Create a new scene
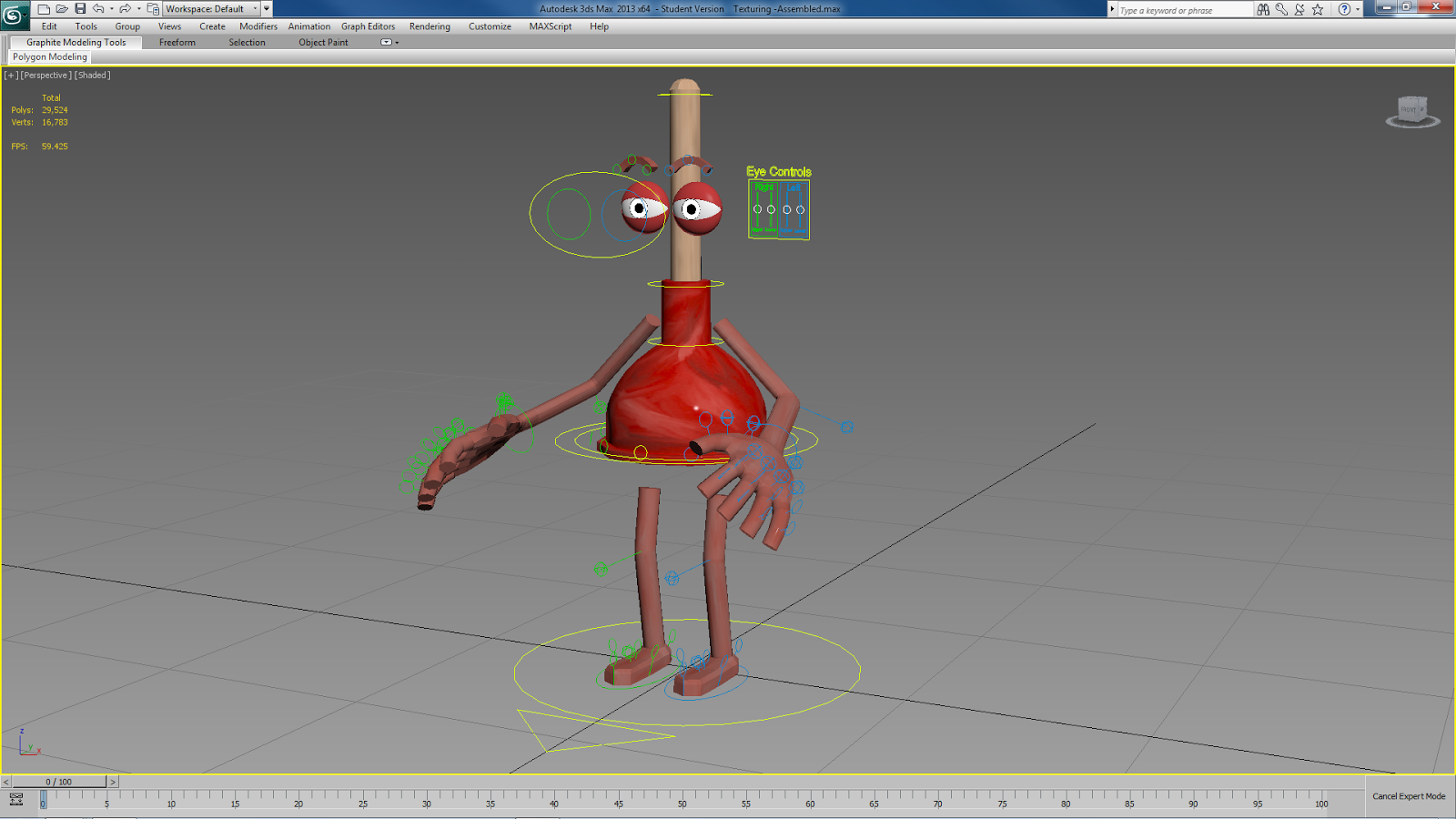Screen dimensions: 1456x819 (x=43, y=7)
